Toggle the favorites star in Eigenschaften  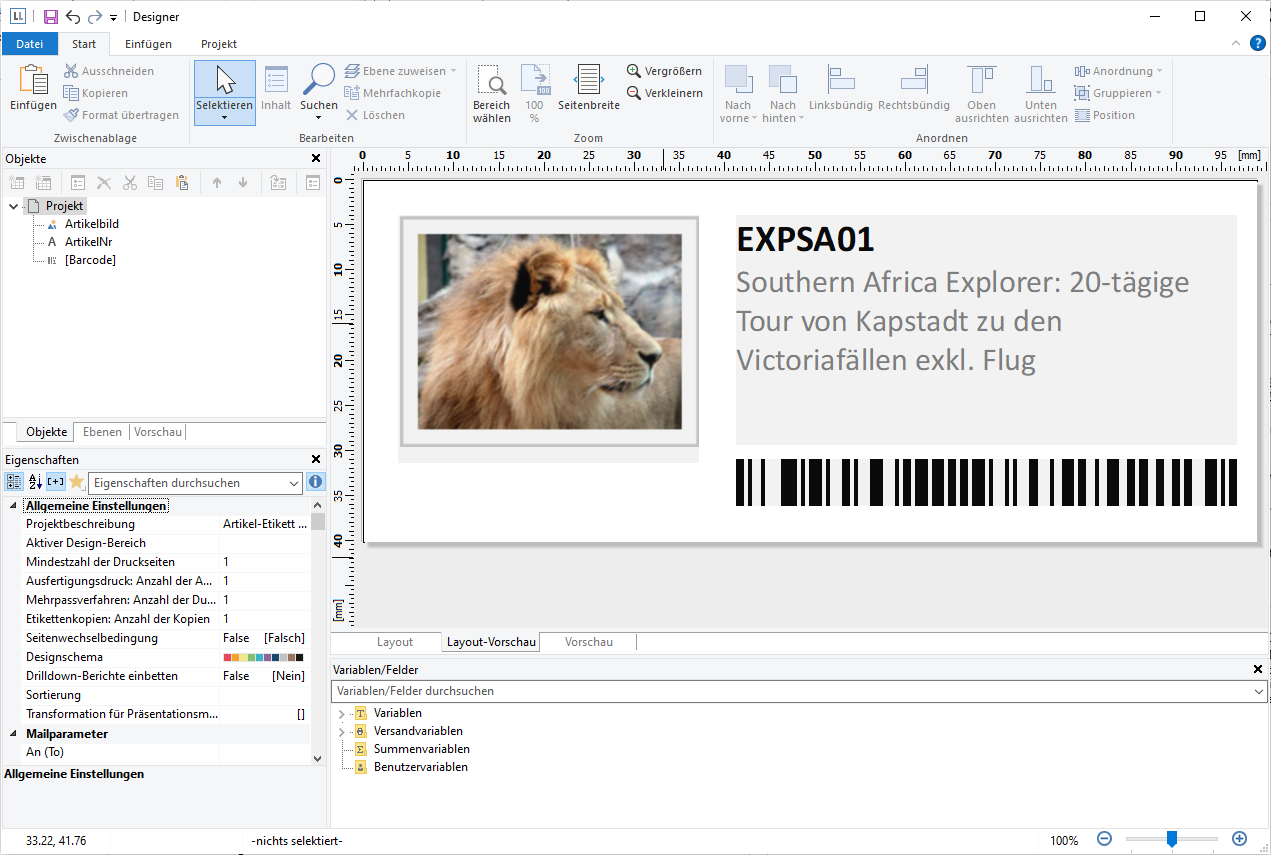76,482
